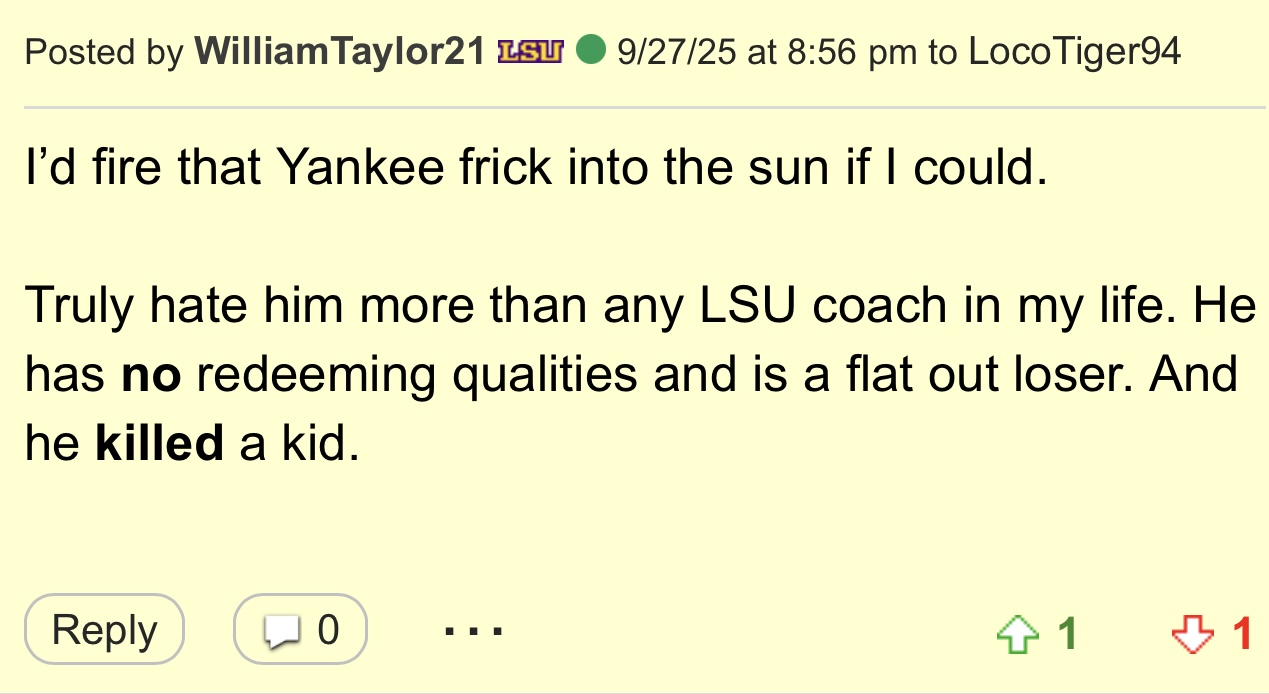
Task: Open the three-dot more options menu
Action: point(473,631)
